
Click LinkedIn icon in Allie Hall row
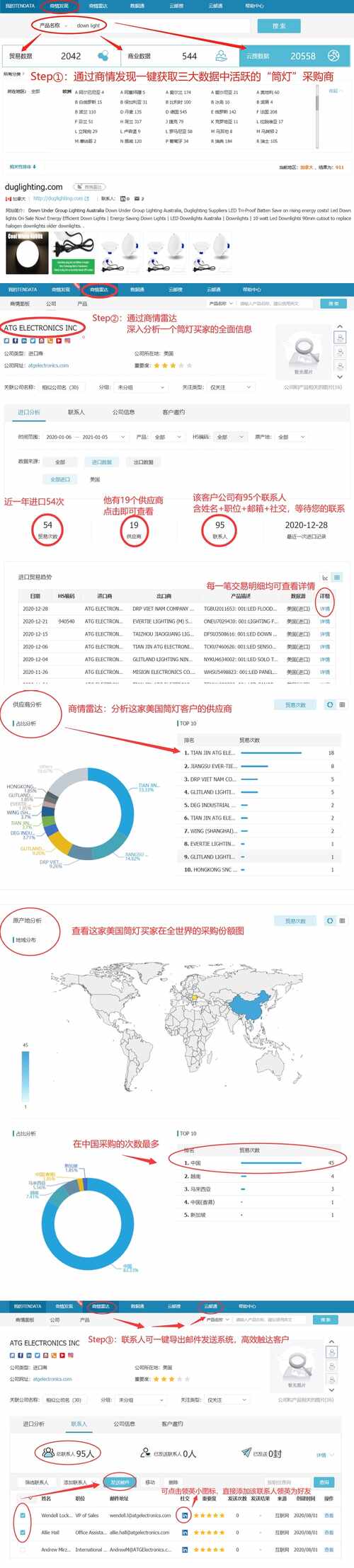tap(185, 1532)
